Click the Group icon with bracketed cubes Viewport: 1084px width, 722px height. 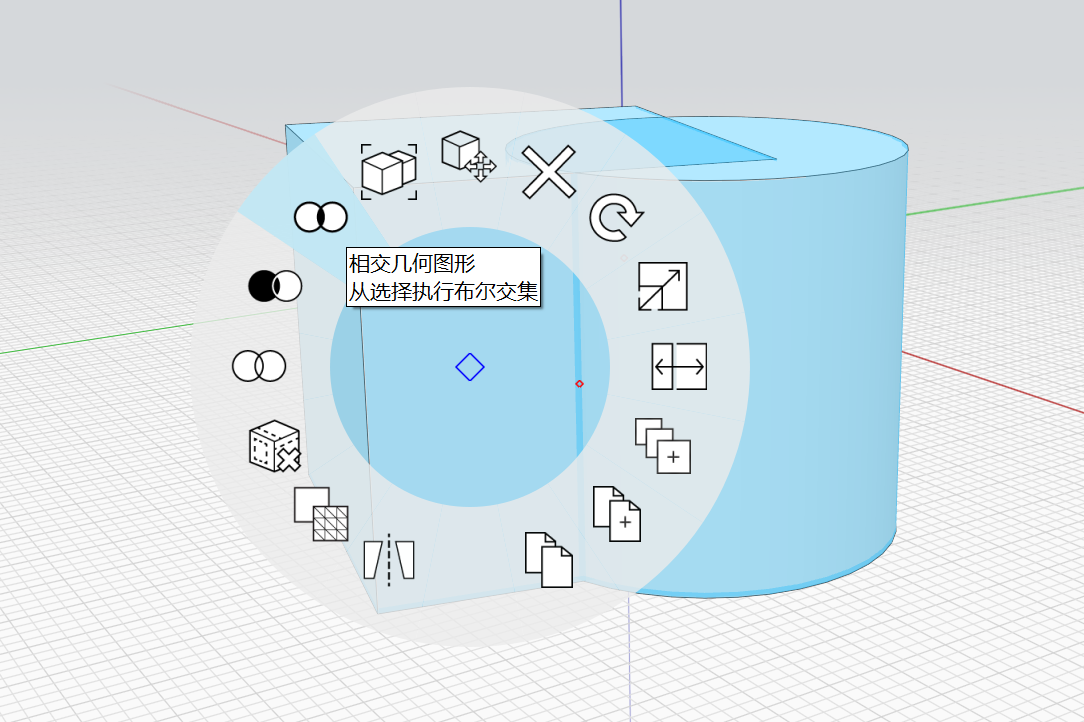coord(389,171)
